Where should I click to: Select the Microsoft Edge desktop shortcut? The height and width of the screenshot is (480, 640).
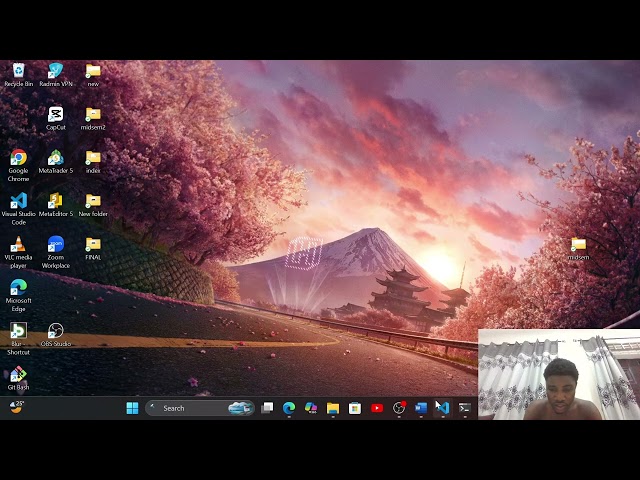point(18,296)
